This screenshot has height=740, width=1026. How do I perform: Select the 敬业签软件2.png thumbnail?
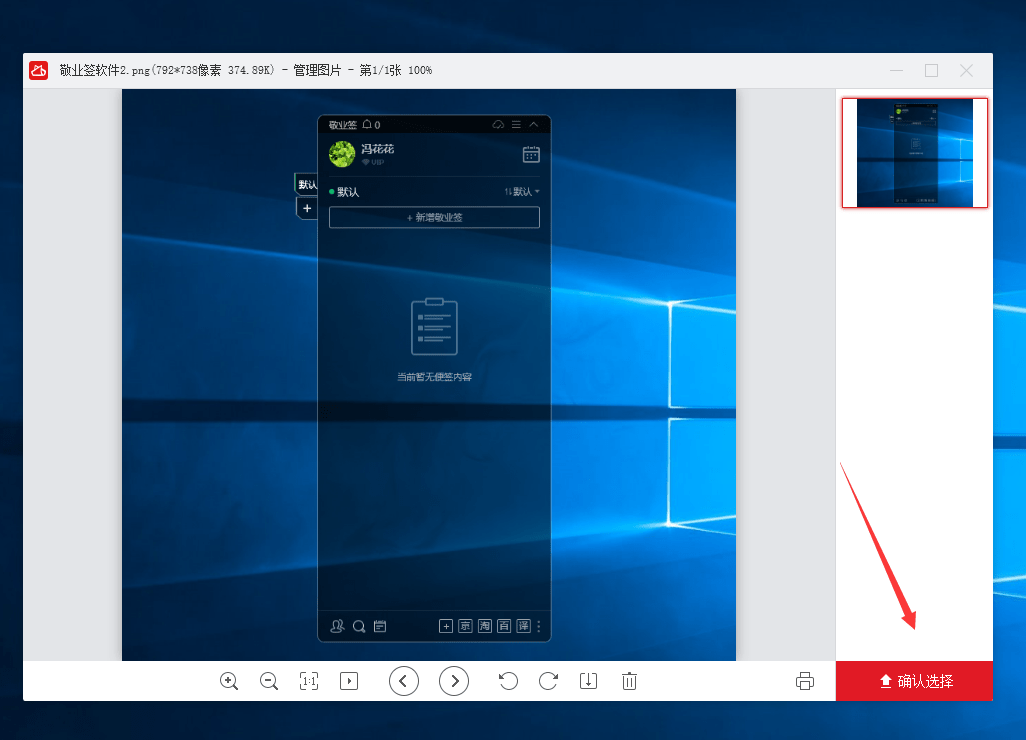[915, 152]
